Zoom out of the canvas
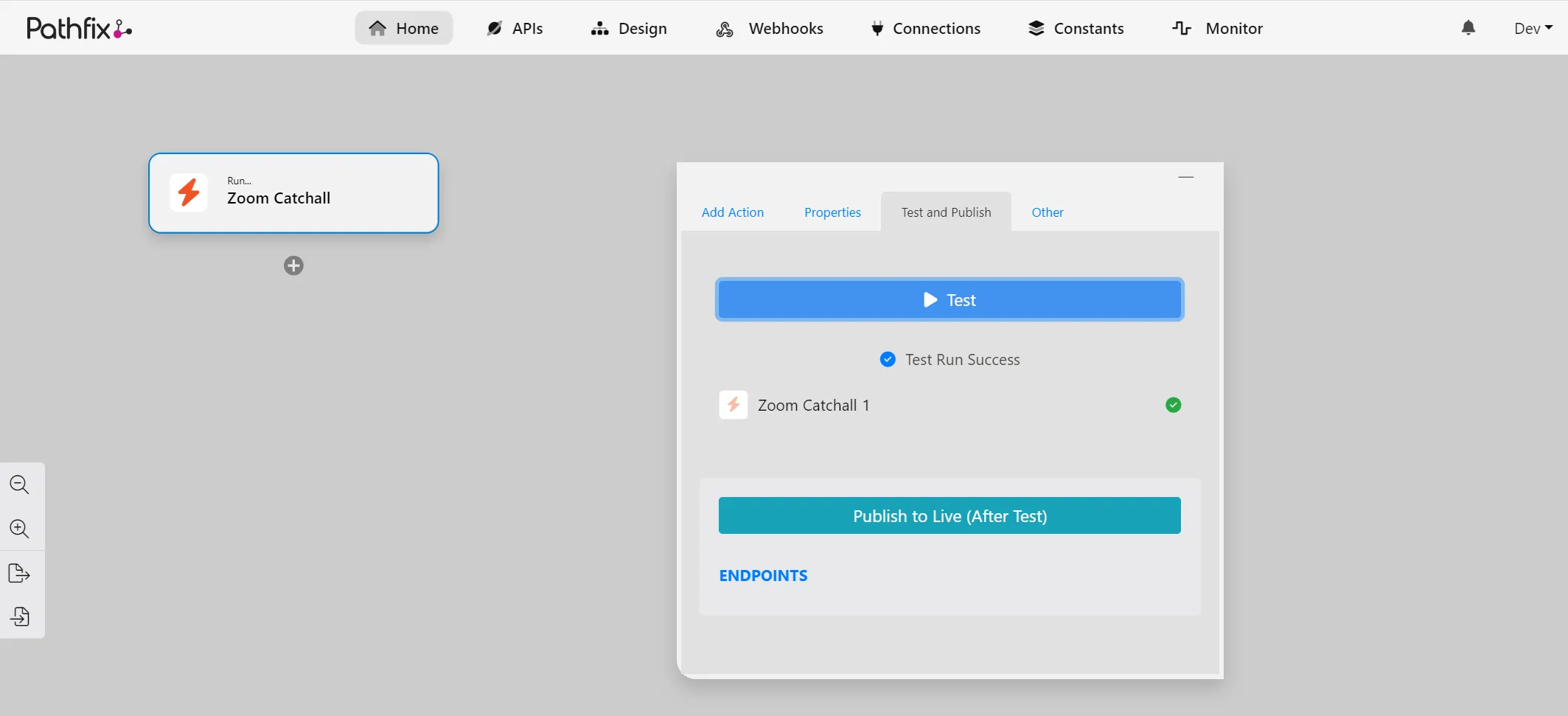This screenshot has height=716, width=1568. [x=19, y=484]
